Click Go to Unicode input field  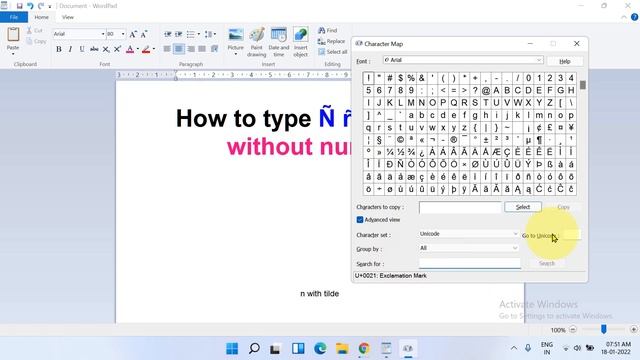pos(571,235)
